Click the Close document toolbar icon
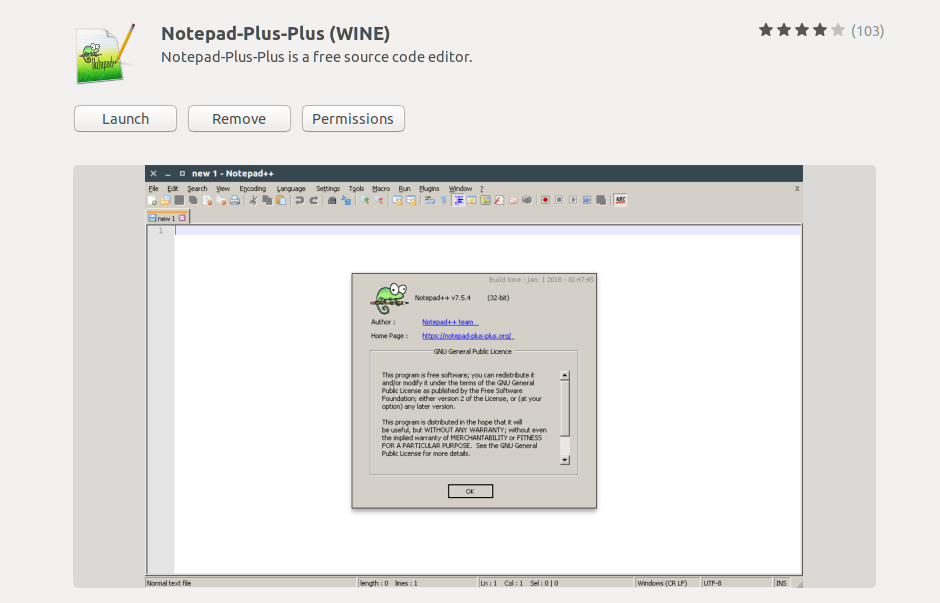 pos(207,200)
